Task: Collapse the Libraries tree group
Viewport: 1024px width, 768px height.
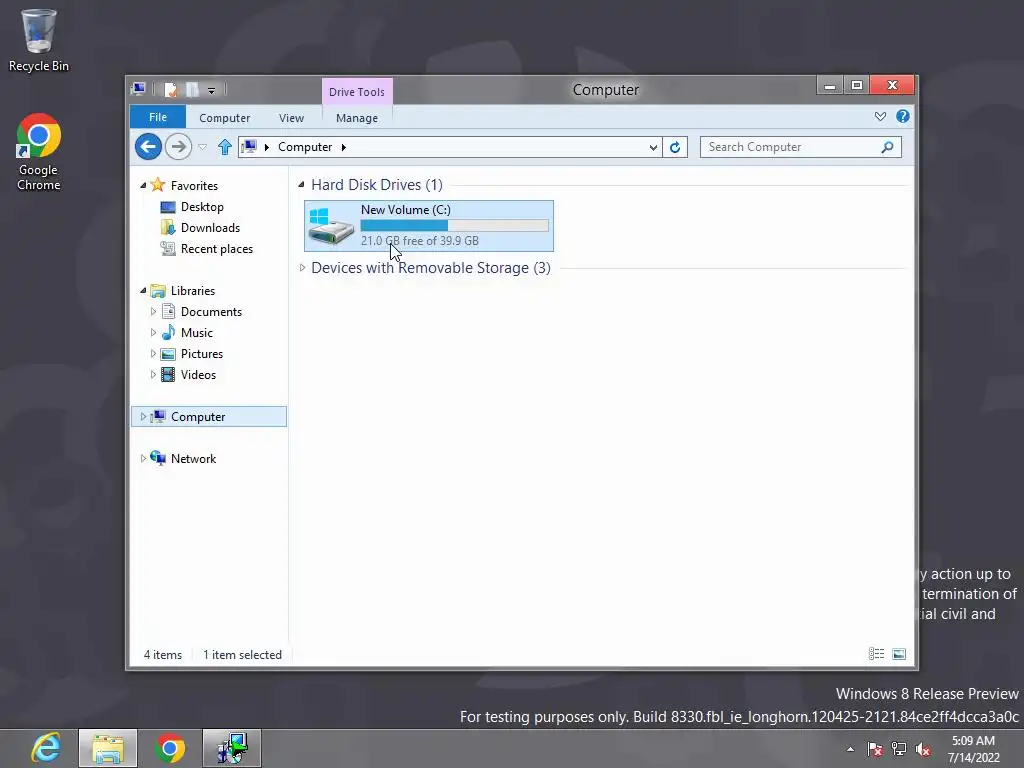Action: [x=143, y=291]
